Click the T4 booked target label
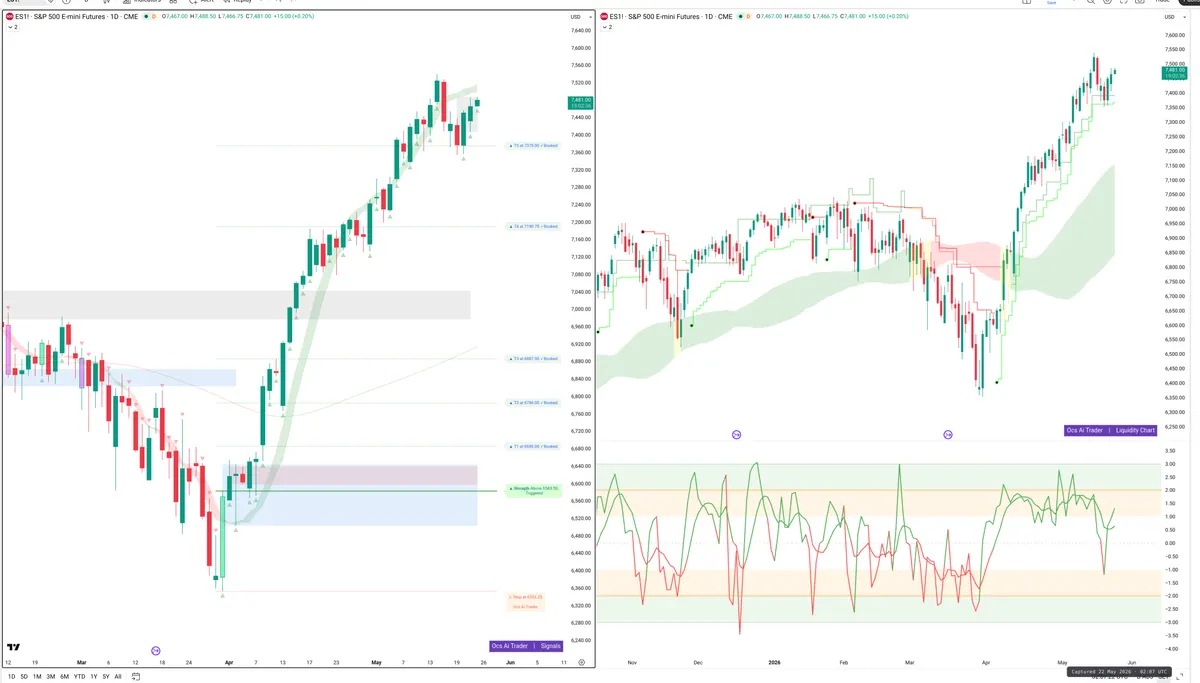The width and height of the screenshot is (1200, 683). pyautogui.click(x=534, y=227)
